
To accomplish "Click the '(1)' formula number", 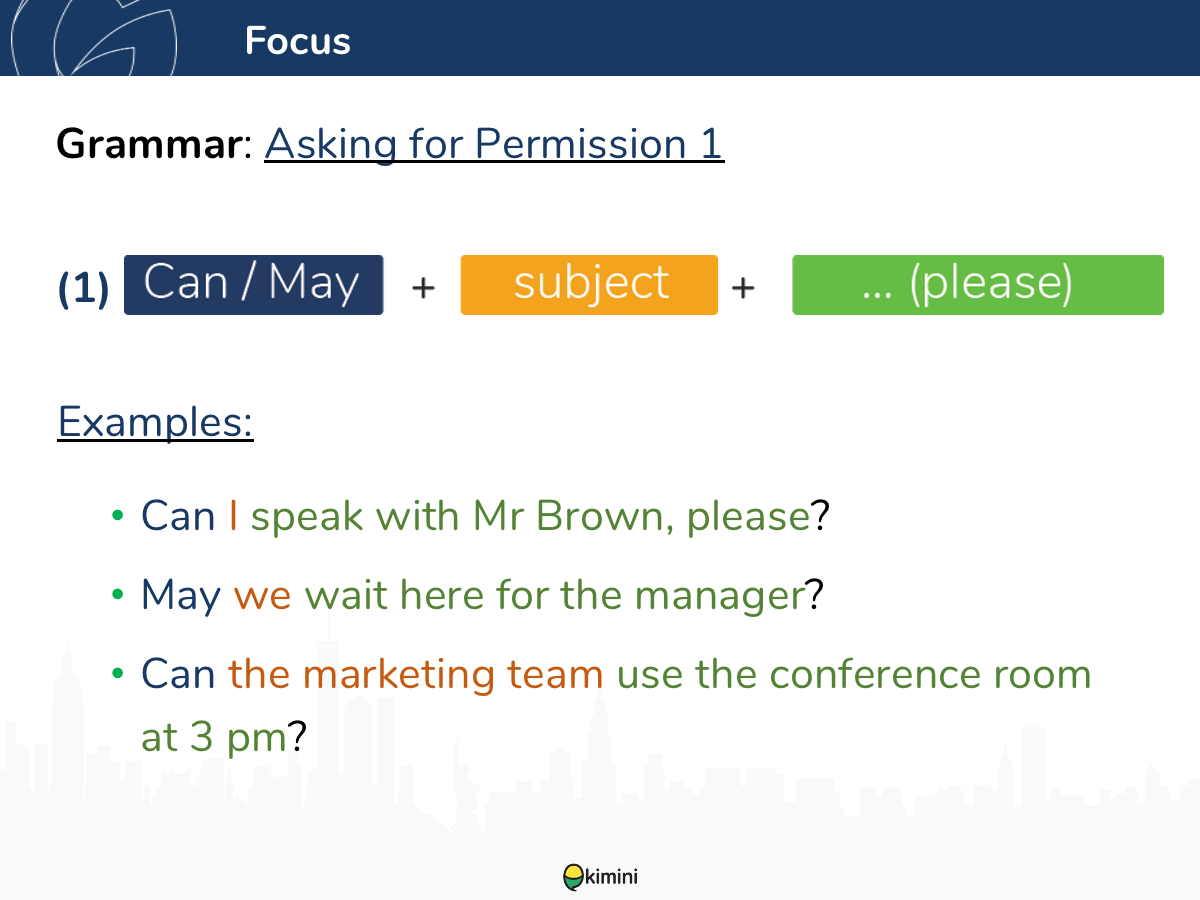I will [x=84, y=288].
